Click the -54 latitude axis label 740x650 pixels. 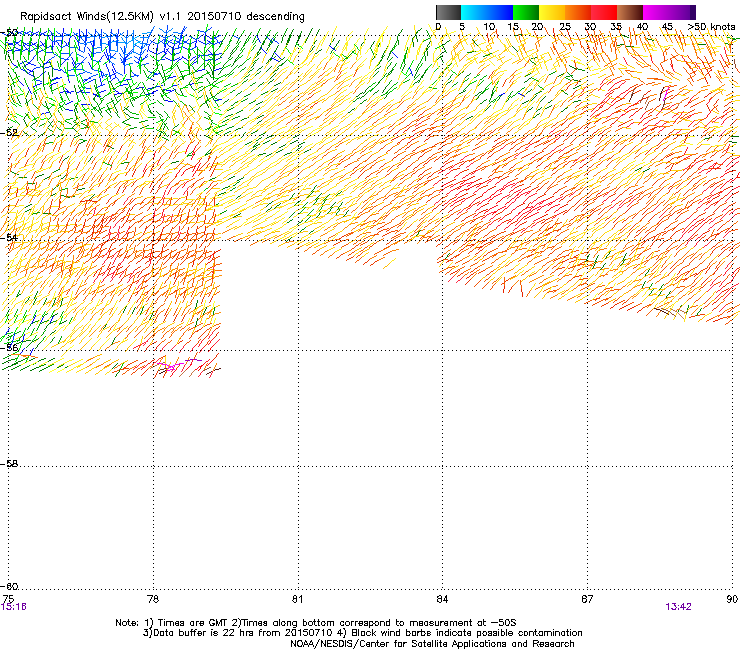(x=9, y=237)
